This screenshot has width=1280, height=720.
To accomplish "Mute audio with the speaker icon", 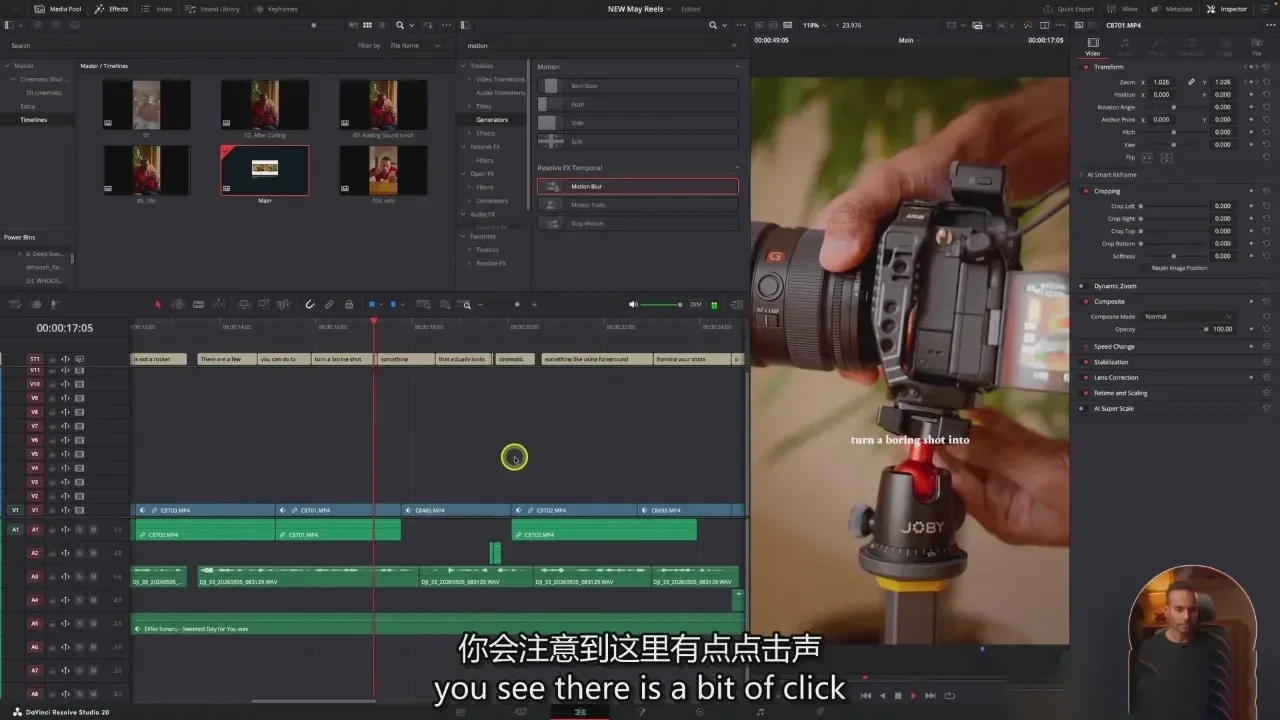I will 633,304.
